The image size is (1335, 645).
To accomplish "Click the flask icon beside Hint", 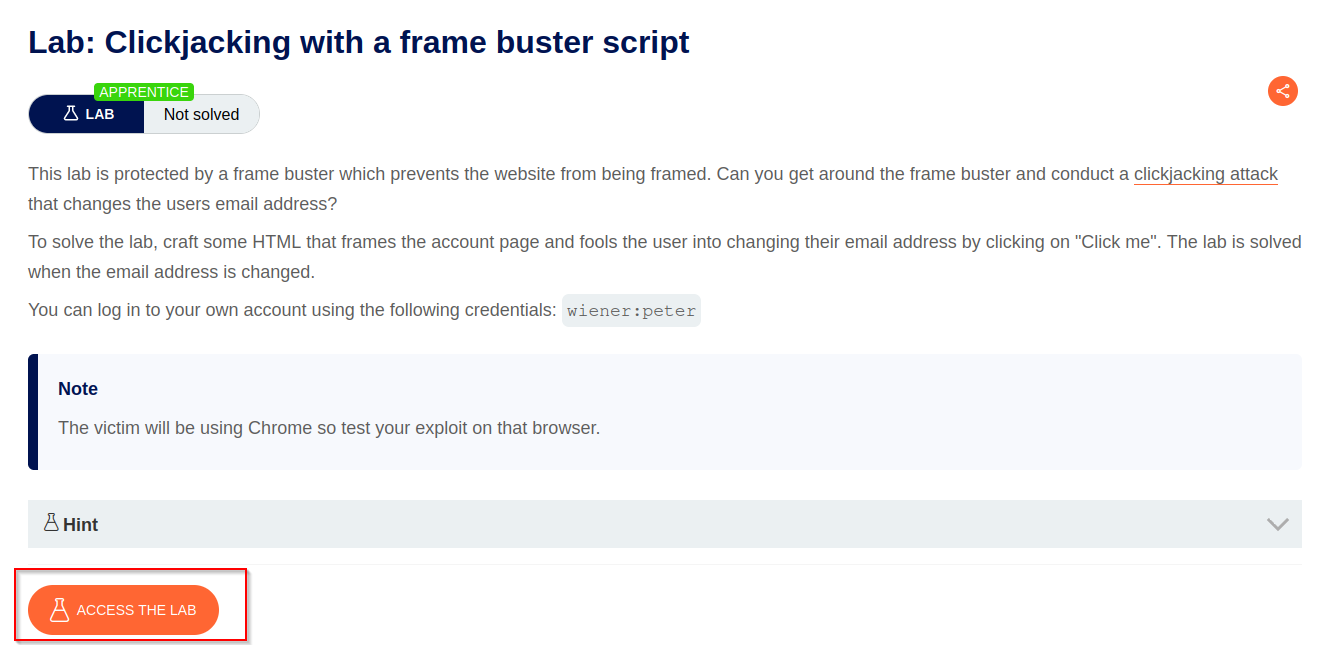I will [x=52, y=523].
